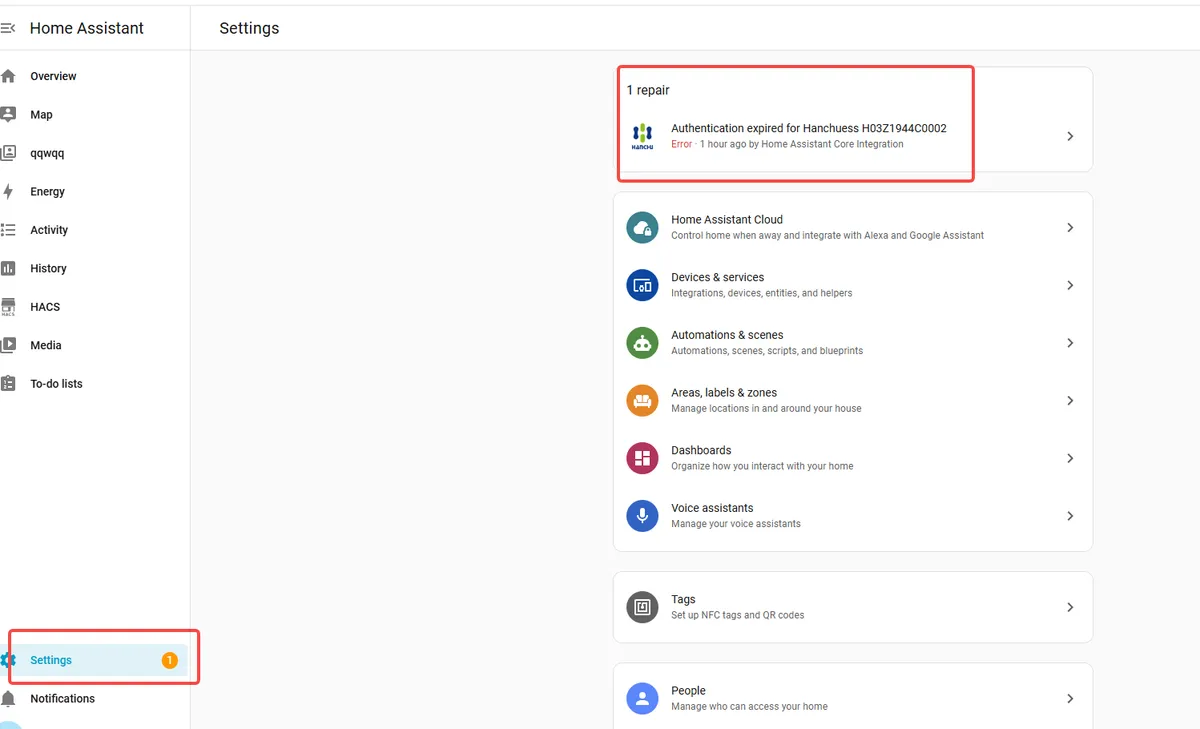The image size is (1200, 729).
Task: Open the Tags settings entry
Action: point(853,607)
